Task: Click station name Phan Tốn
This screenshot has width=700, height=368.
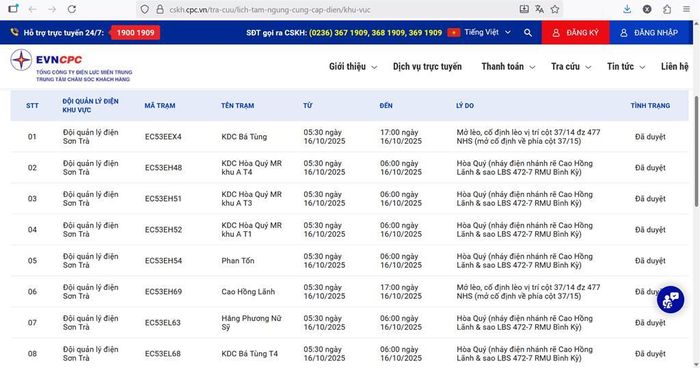Action: 238,261
